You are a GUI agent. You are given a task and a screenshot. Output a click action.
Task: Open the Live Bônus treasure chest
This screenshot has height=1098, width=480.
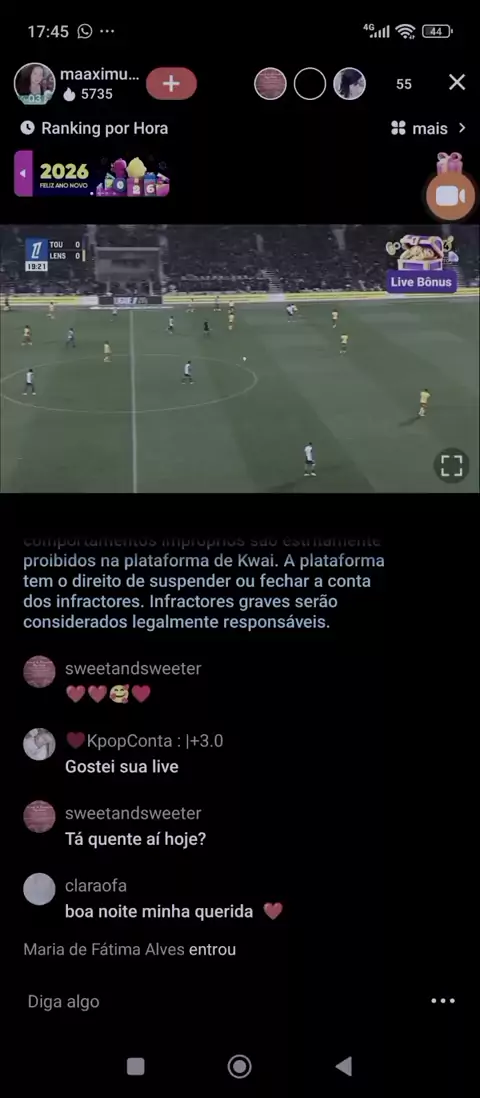pos(422,263)
